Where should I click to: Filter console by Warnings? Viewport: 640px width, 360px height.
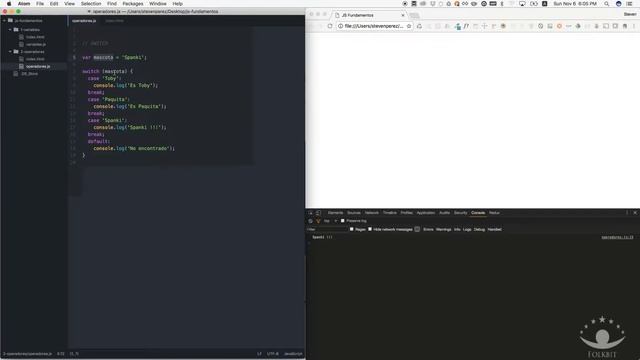(x=443, y=229)
